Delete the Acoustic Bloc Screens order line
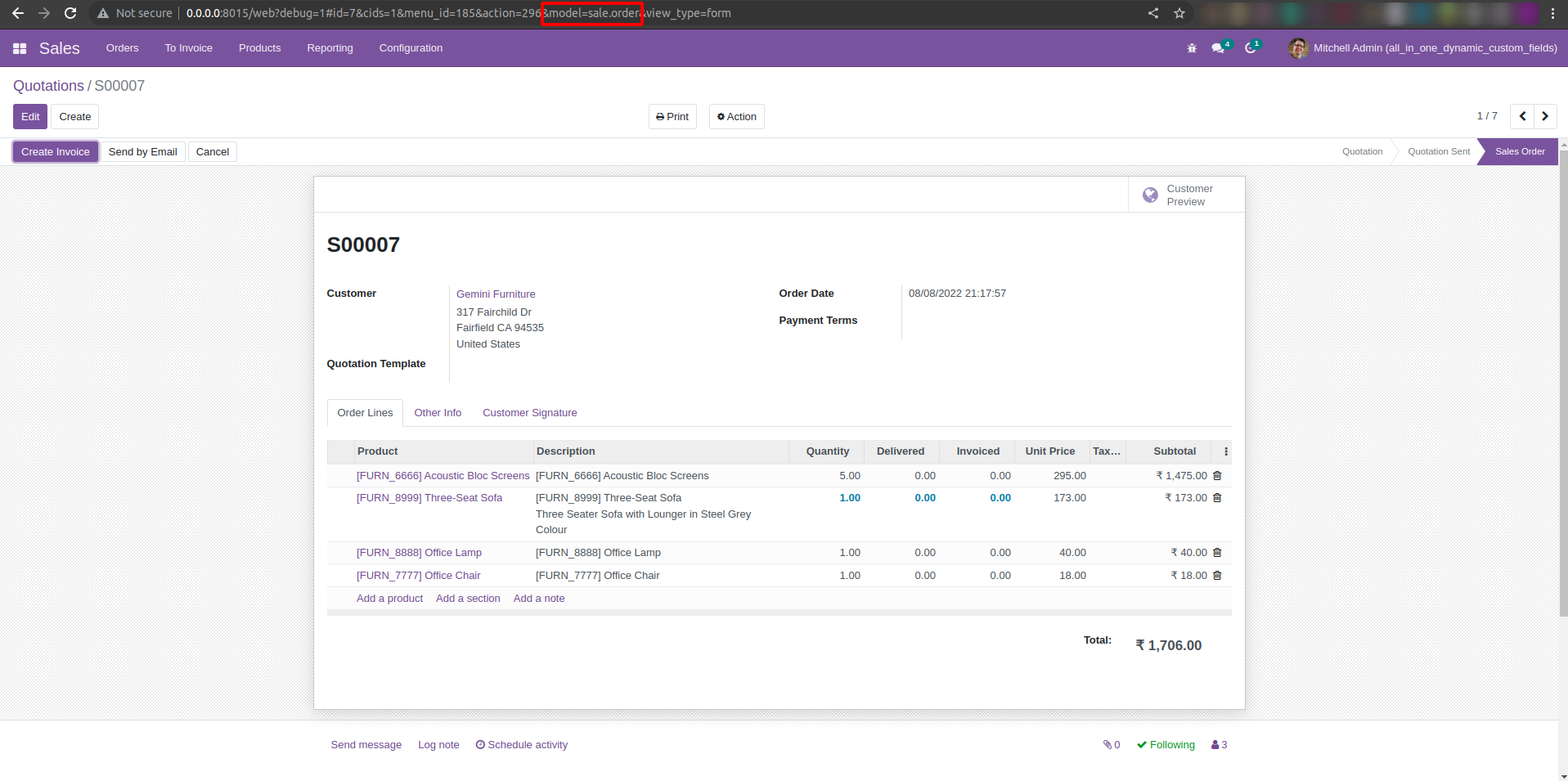The height and width of the screenshot is (781, 1568). coord(1217,476)
